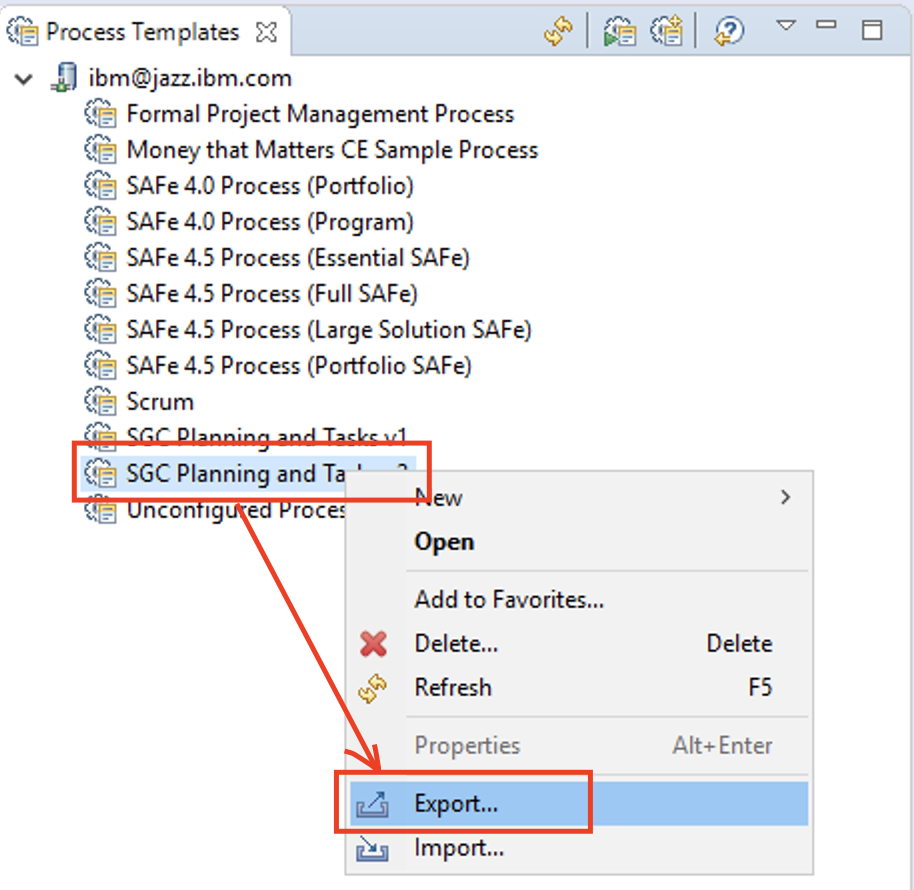Viewport: 914px width, 890px height.
Task: Click the Deploy Predefined Process Templates icon
Action: pyautogui.click(x=619, y=31)
